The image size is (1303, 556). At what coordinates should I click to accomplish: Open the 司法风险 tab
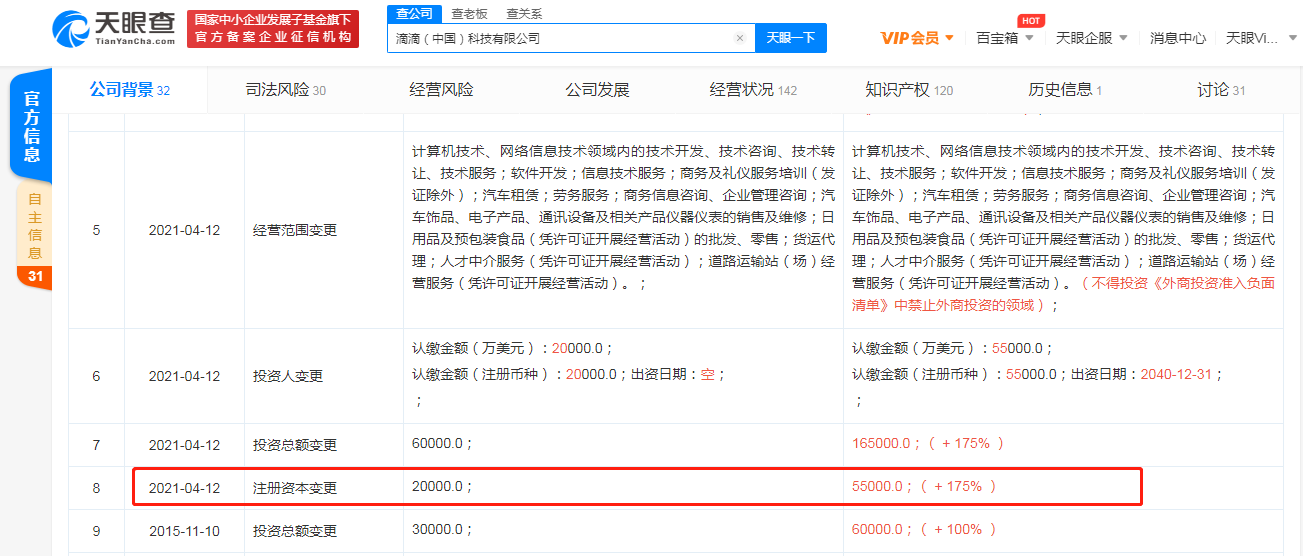coord(285,90)
